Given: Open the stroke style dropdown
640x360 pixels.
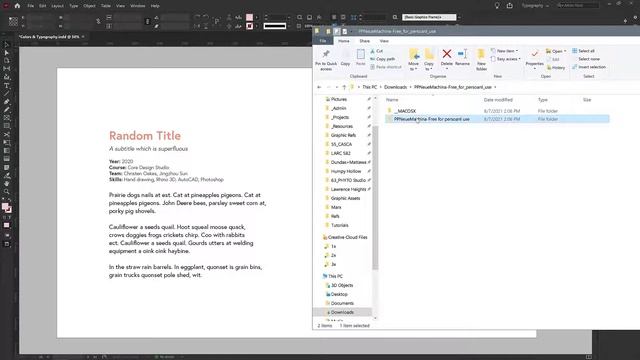Looking at the screenshot, I should tap(289, 26).
